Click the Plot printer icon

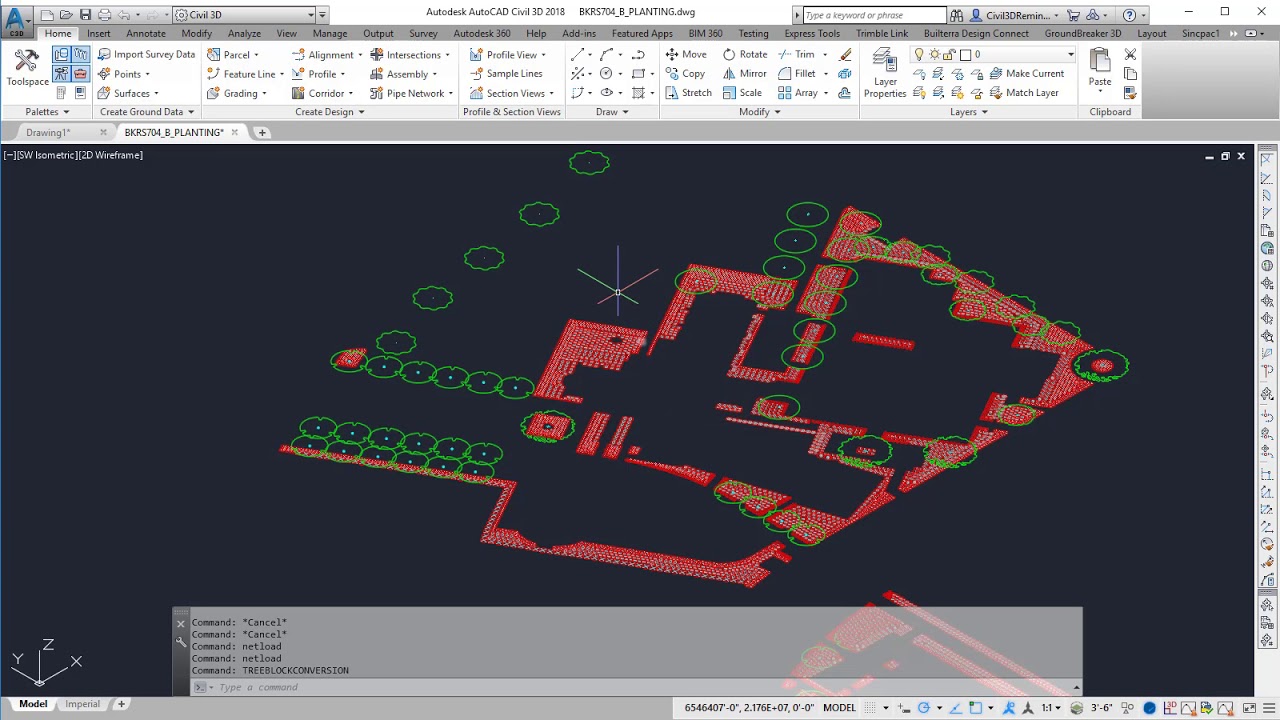[x=104, y=15]
